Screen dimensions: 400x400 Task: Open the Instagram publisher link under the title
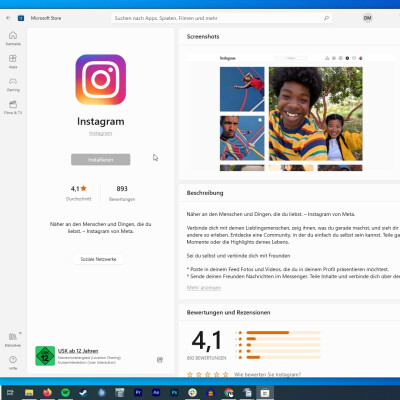click(x=100, y=133)
